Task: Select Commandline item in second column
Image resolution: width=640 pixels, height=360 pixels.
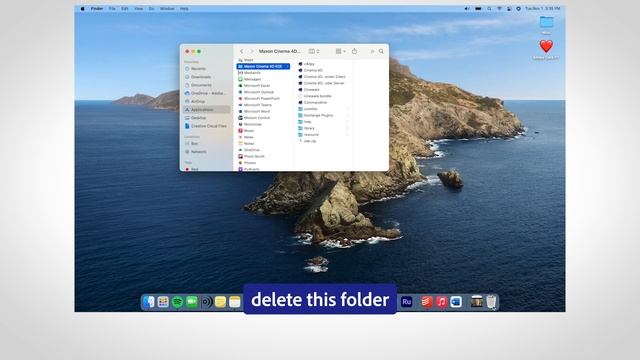Action: point(315,102)
